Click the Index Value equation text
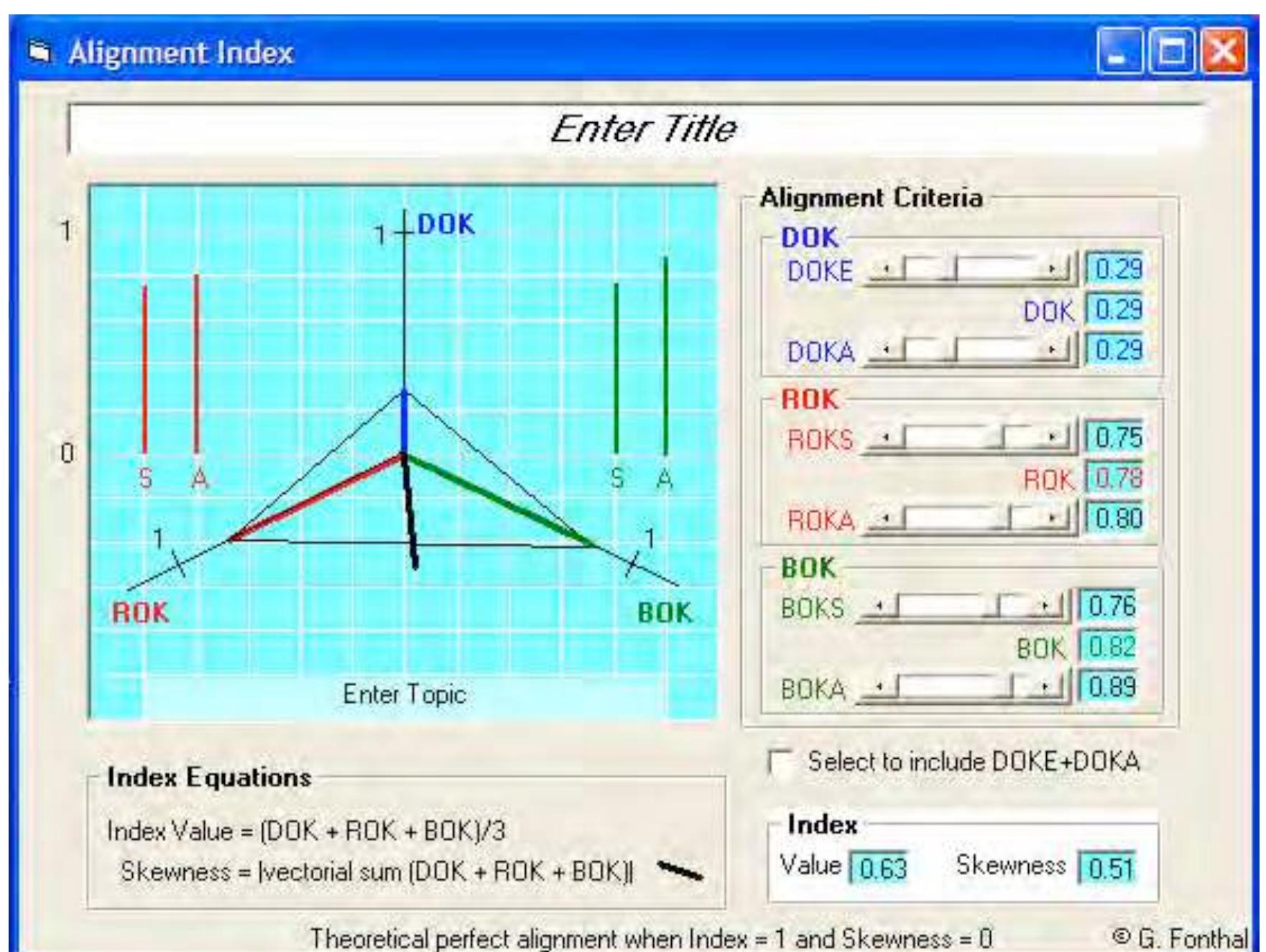1266x952 pixels. (x=307, y=831)
